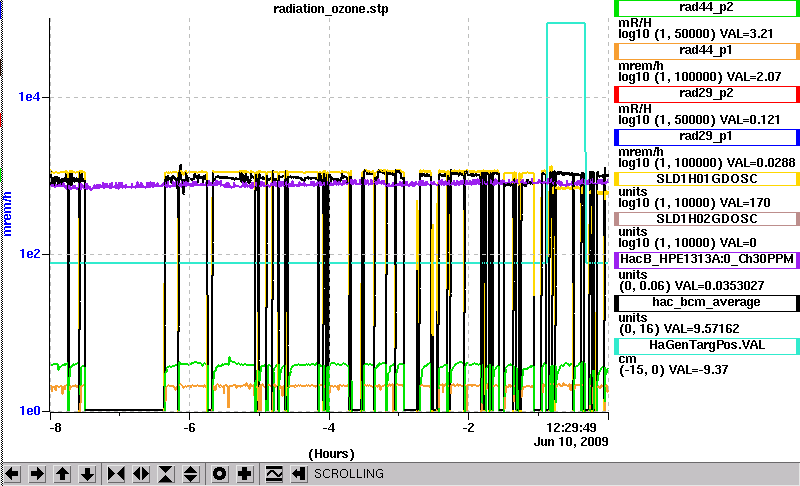
Task: Select the SLD1H02GDOSC legend entry
Action: point(707,219)
